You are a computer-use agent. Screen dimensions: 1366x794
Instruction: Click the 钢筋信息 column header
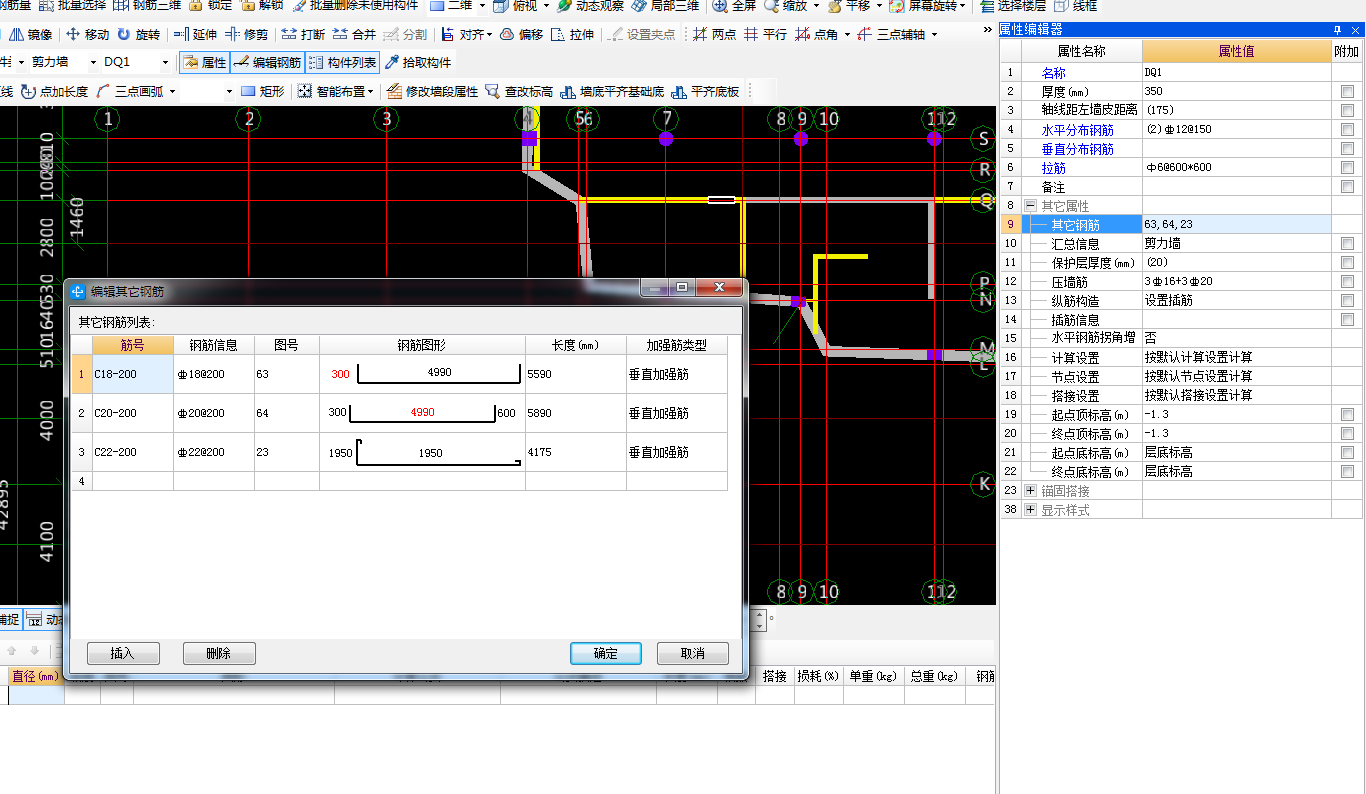213,345
